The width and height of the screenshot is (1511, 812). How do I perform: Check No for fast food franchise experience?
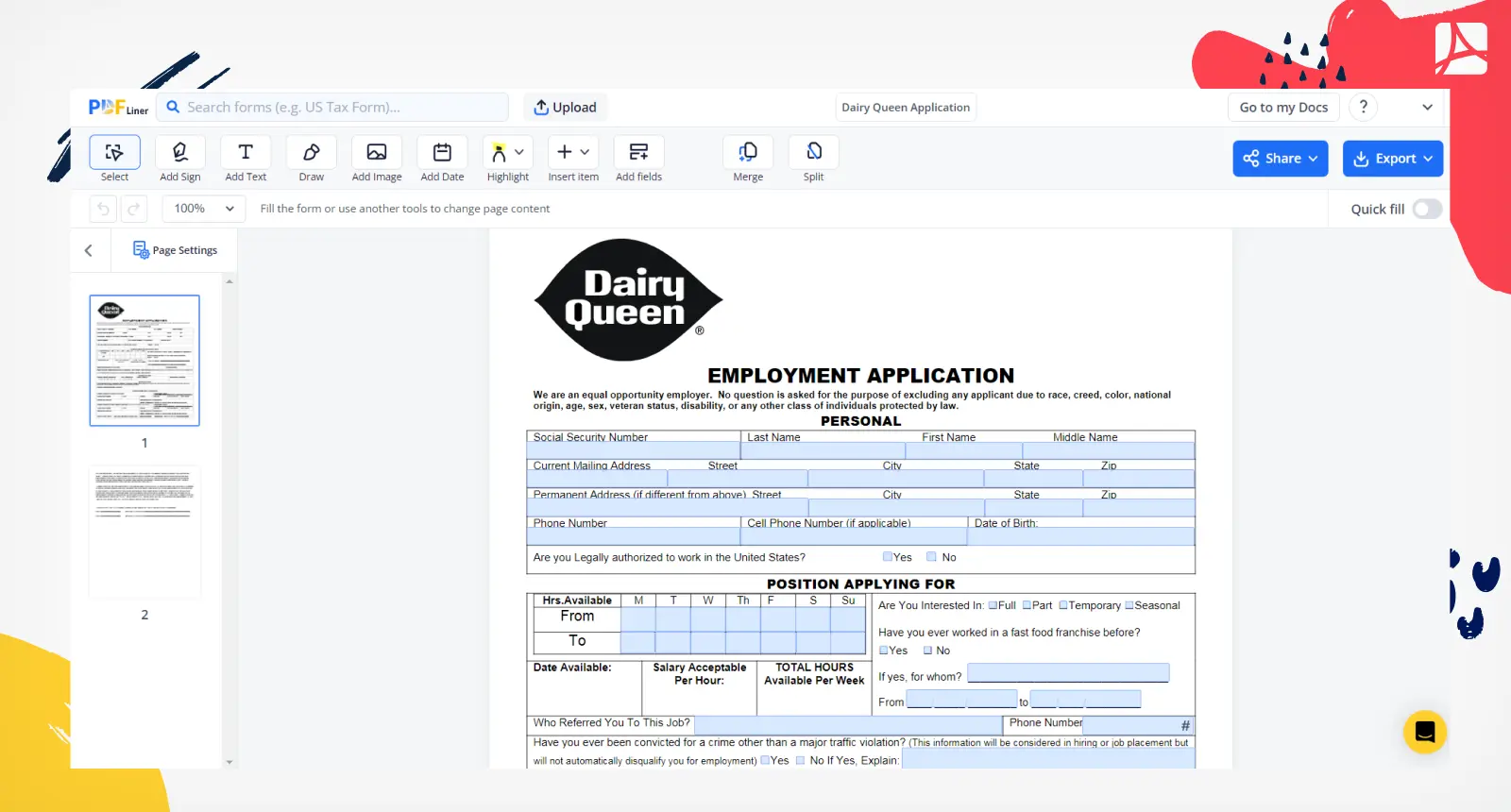coord(928,651)
